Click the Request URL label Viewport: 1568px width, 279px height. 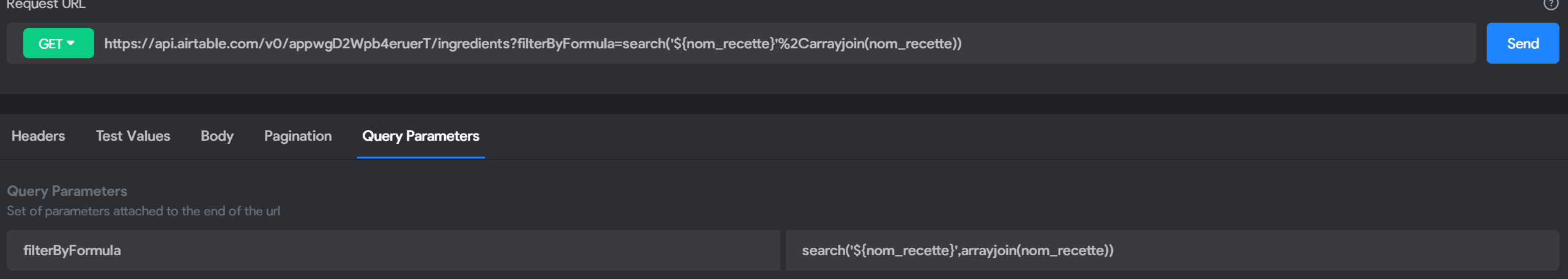point(46,5)
